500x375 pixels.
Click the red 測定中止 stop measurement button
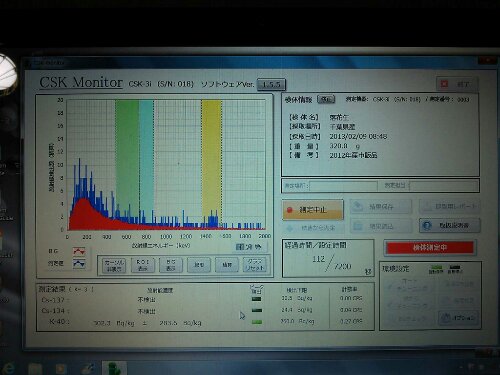[x=313, y=210]
